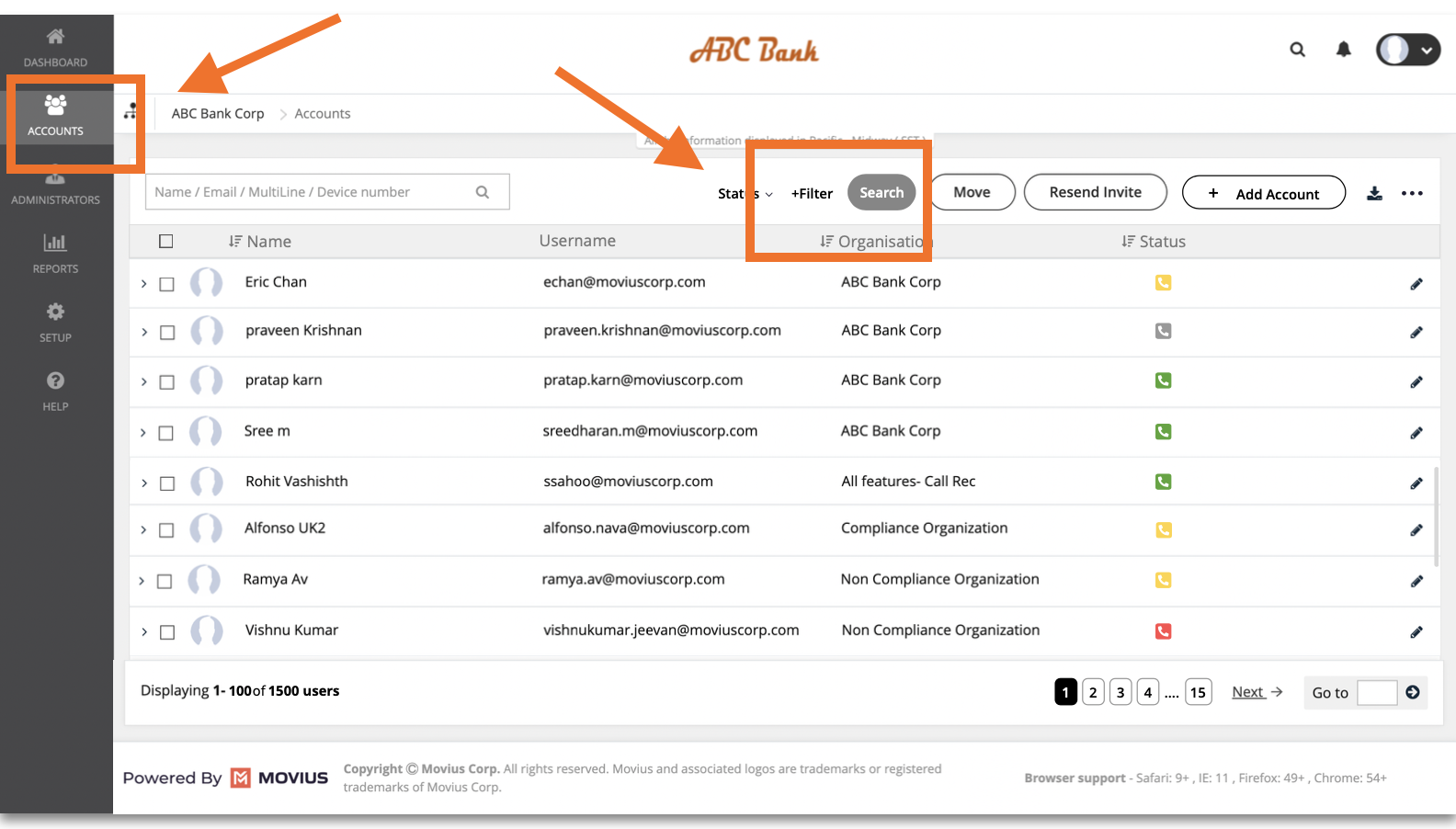1456x829 pixels.
Task: Go to page 15 of users
Action: [1198, 692]
